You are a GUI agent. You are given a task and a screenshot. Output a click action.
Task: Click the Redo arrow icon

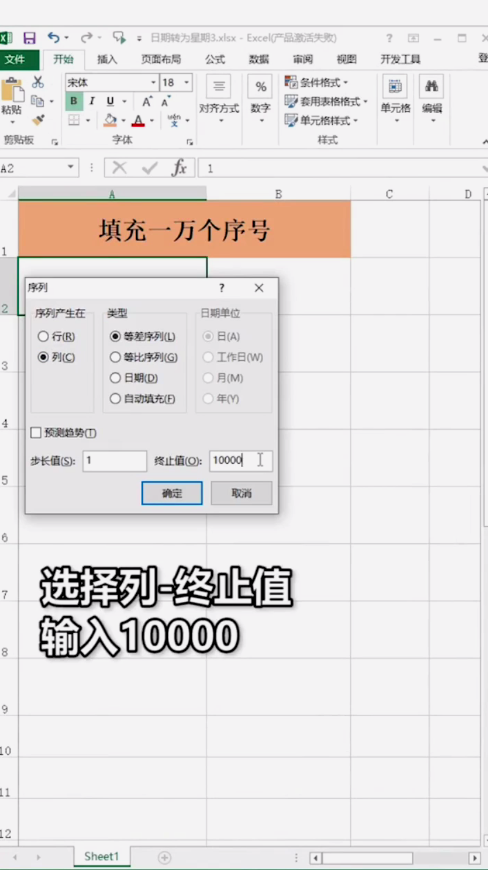(x=87, y=38)
